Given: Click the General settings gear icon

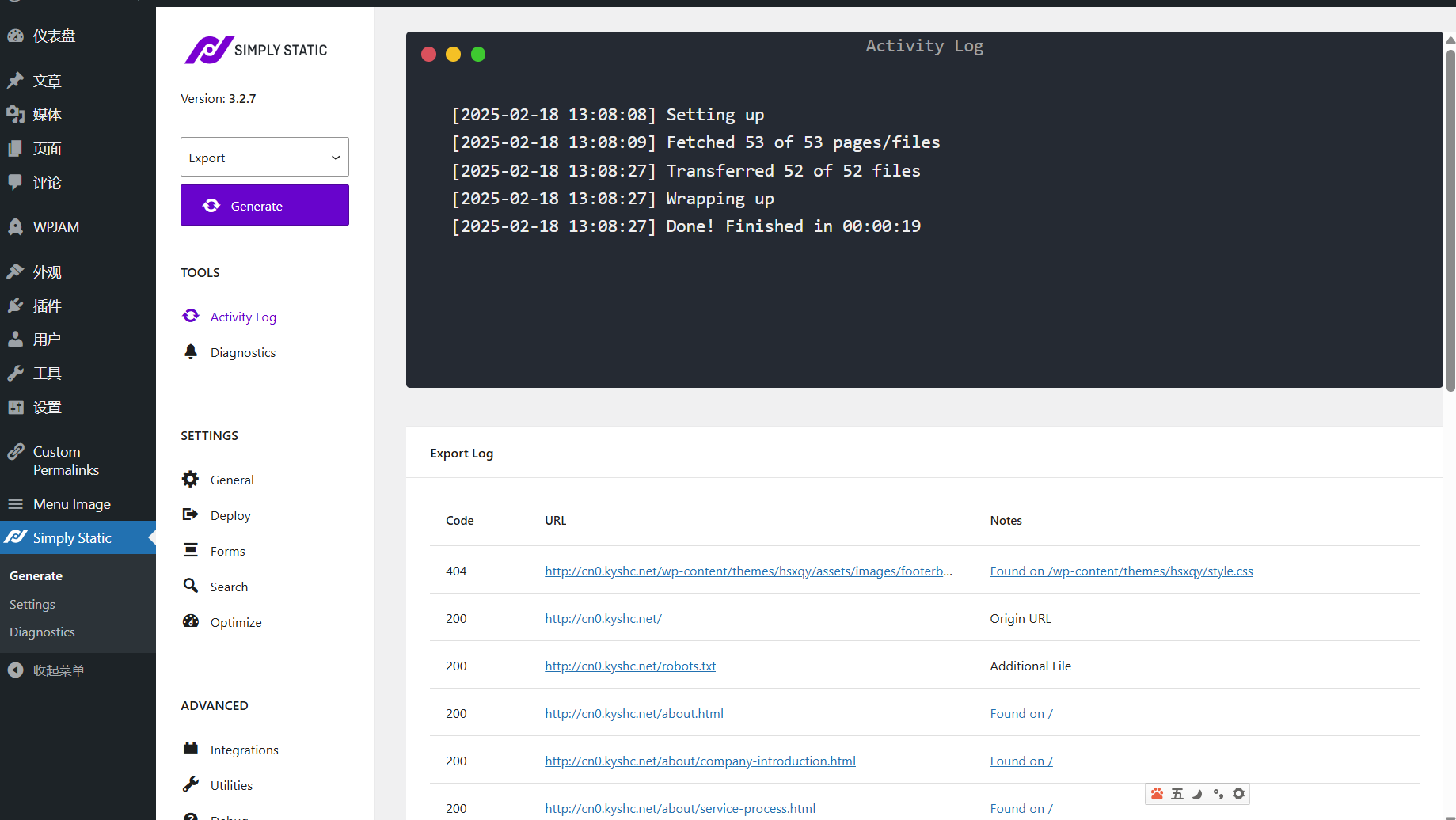Looking at the screenshot, I should [191, 479].
